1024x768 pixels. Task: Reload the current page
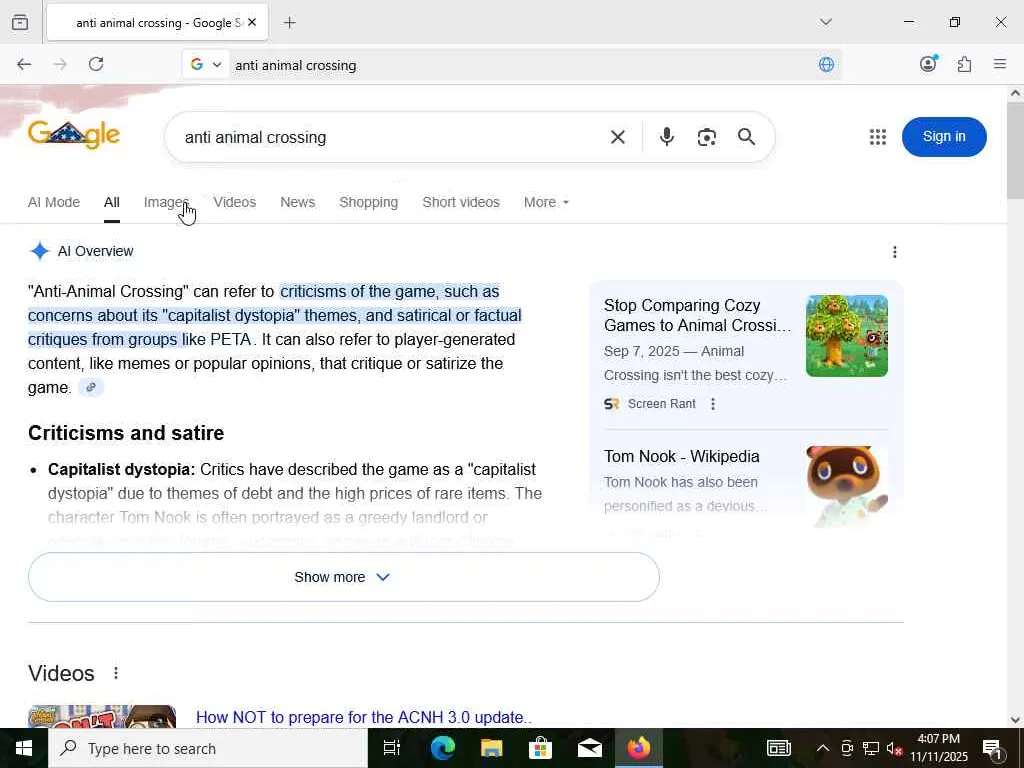click(x=96, y=64)
